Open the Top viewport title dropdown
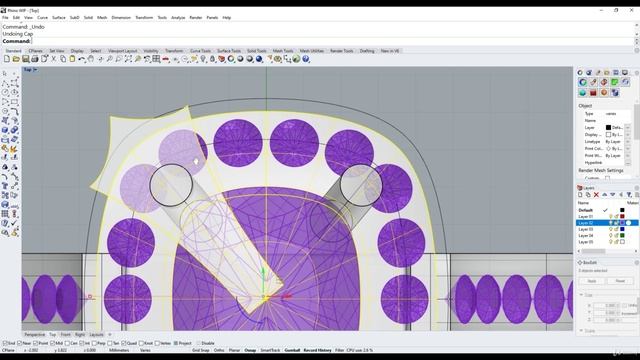The width and height of the screenshot is (640, 360). point(35,70)
